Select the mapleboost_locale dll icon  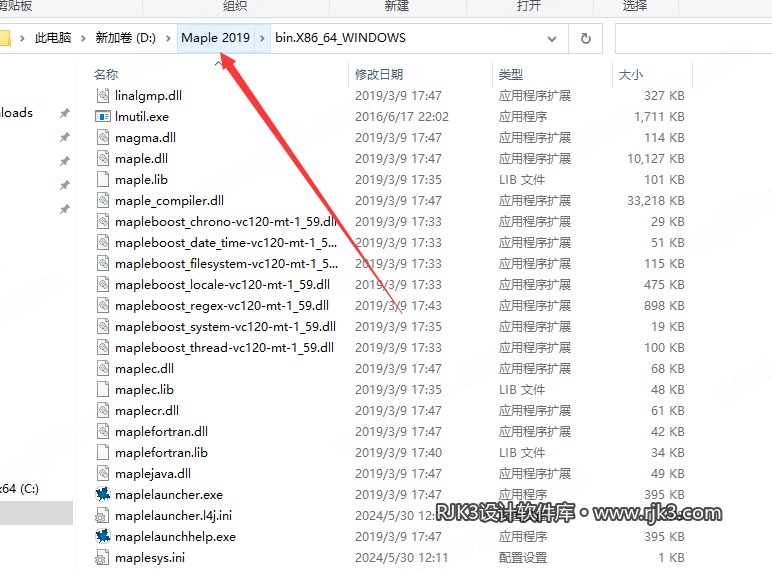click(x=102, y=284)
